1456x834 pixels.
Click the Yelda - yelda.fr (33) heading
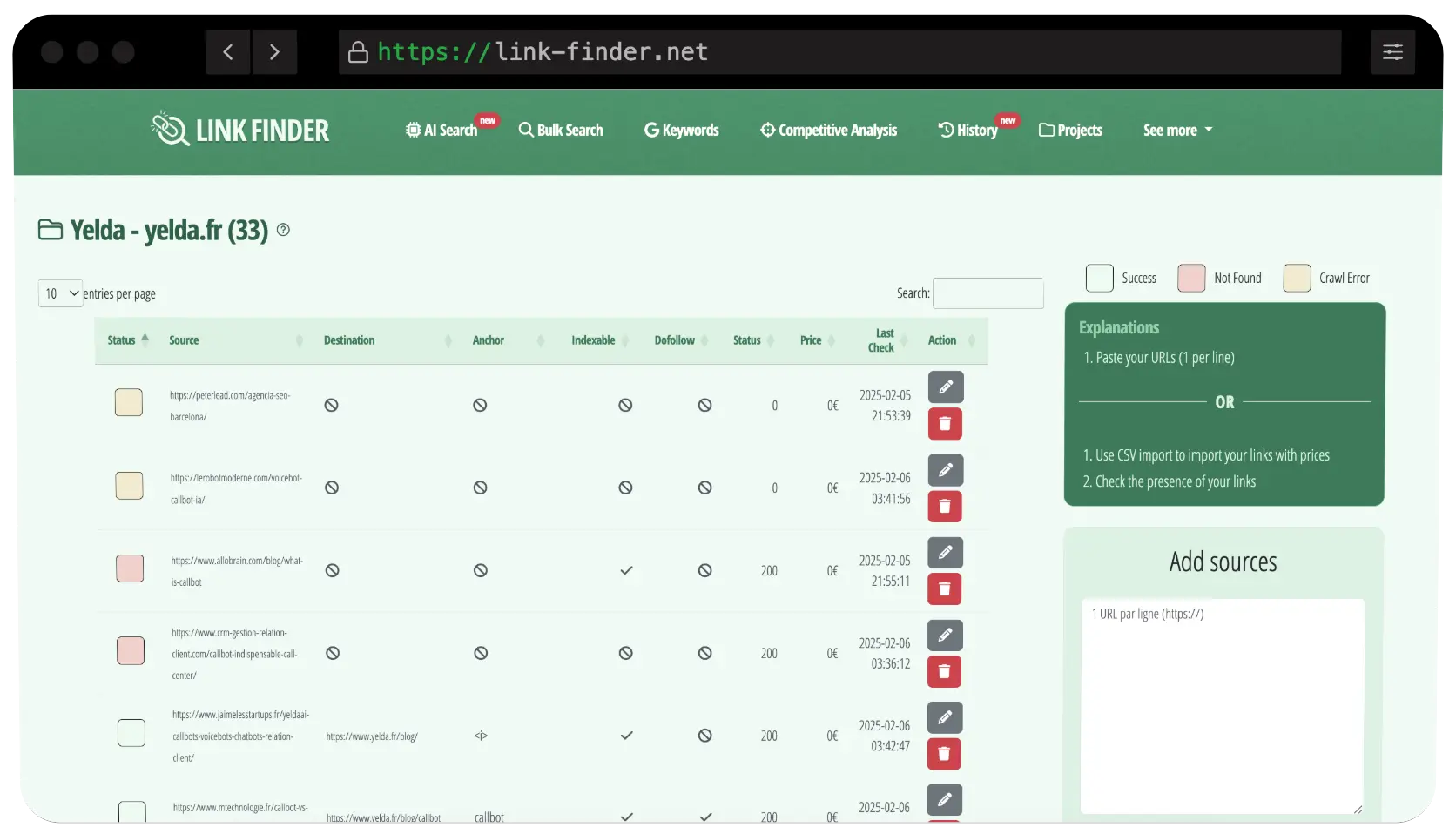(x=169, y=230)
